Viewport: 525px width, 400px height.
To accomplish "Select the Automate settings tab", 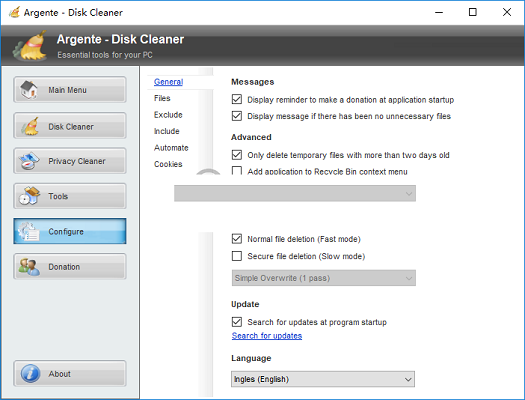I will coord(171,148).
